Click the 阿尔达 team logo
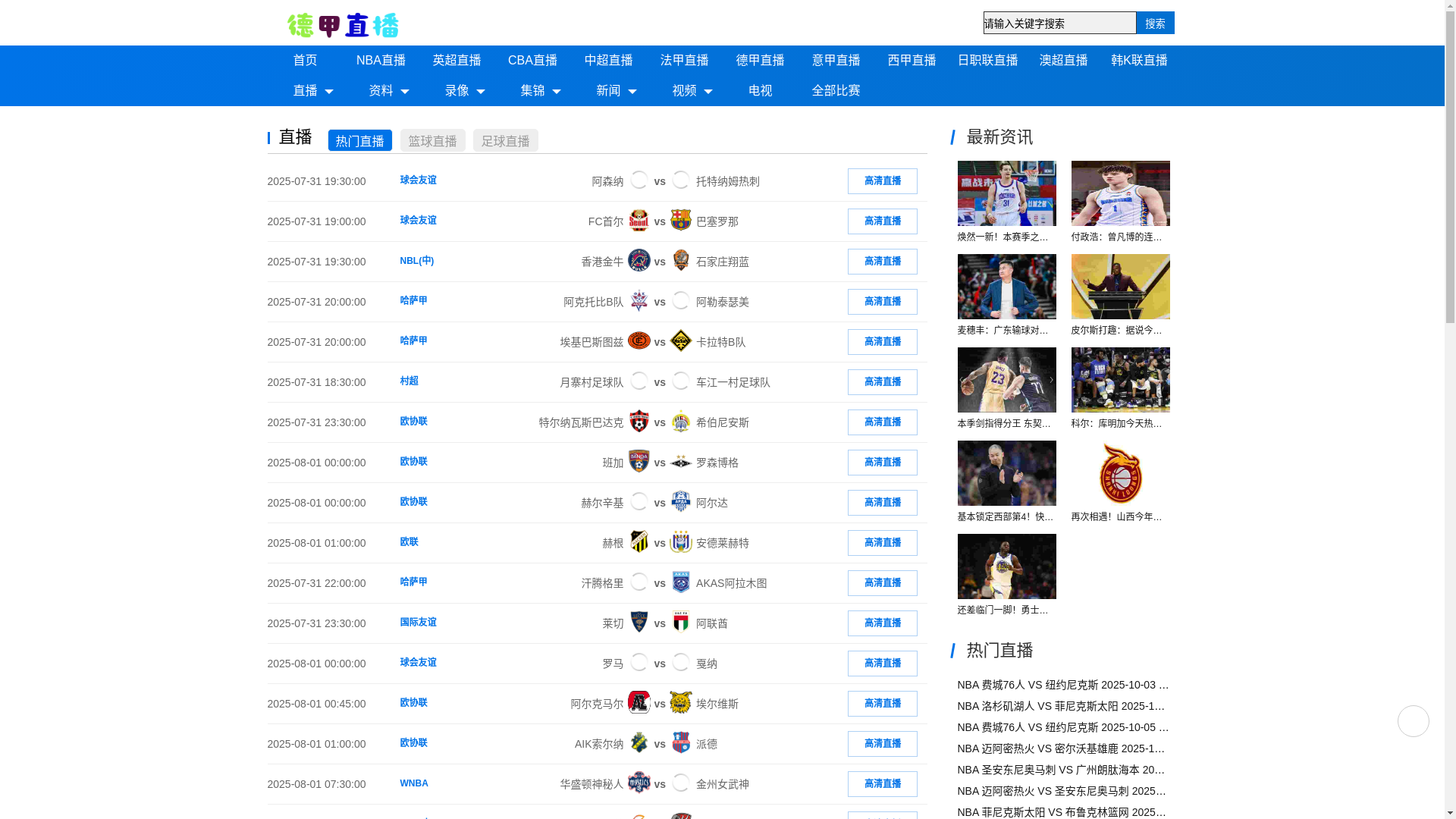The height and width of the screenshot is (819, 1456). pyautogui.click(x=681, y=502)
